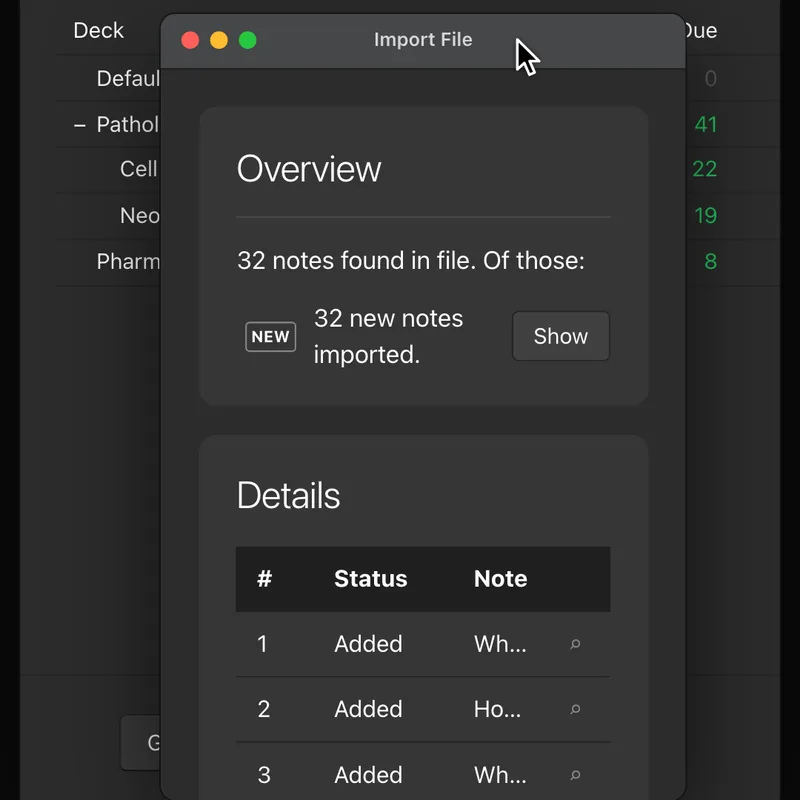The width and height of the screenshot is (800, 800).
Task: Click note text 'Ho...' in row 2
Action: [497, 709]
